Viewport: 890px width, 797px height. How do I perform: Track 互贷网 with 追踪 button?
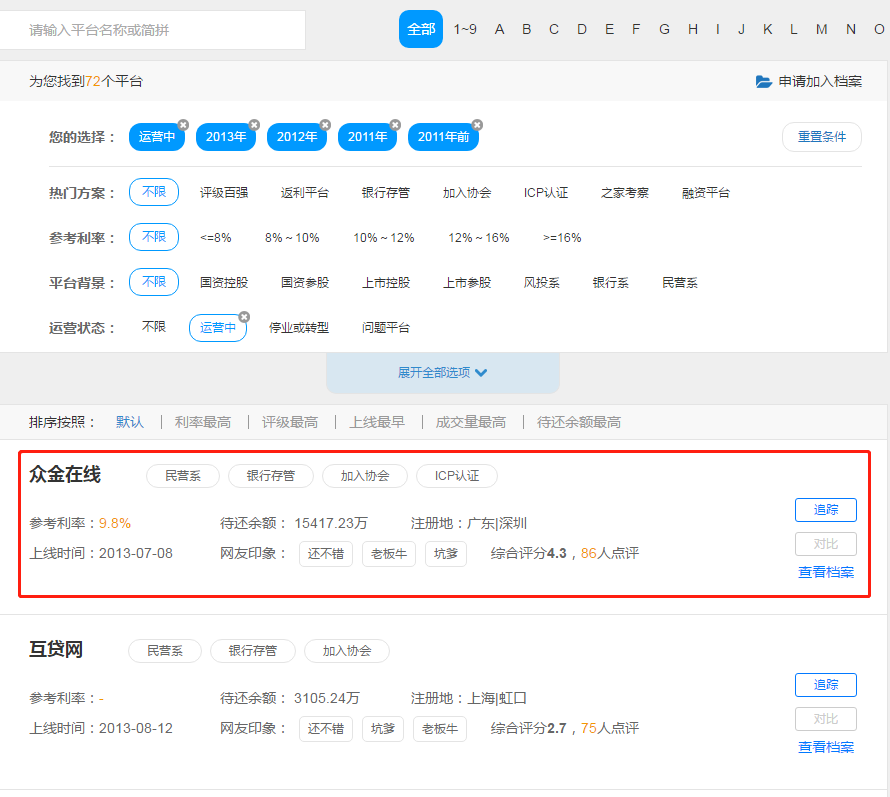(x=826, y=685)
